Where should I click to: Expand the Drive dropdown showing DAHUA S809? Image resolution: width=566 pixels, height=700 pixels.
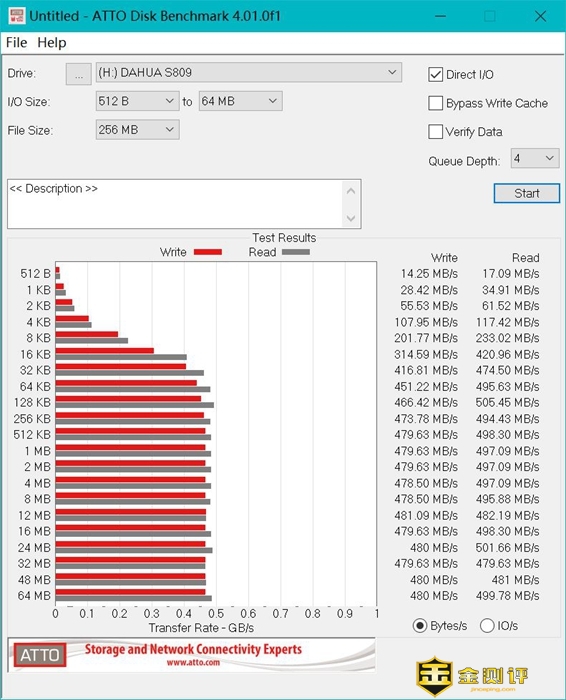pyautogui.click(x=249, y=73)
